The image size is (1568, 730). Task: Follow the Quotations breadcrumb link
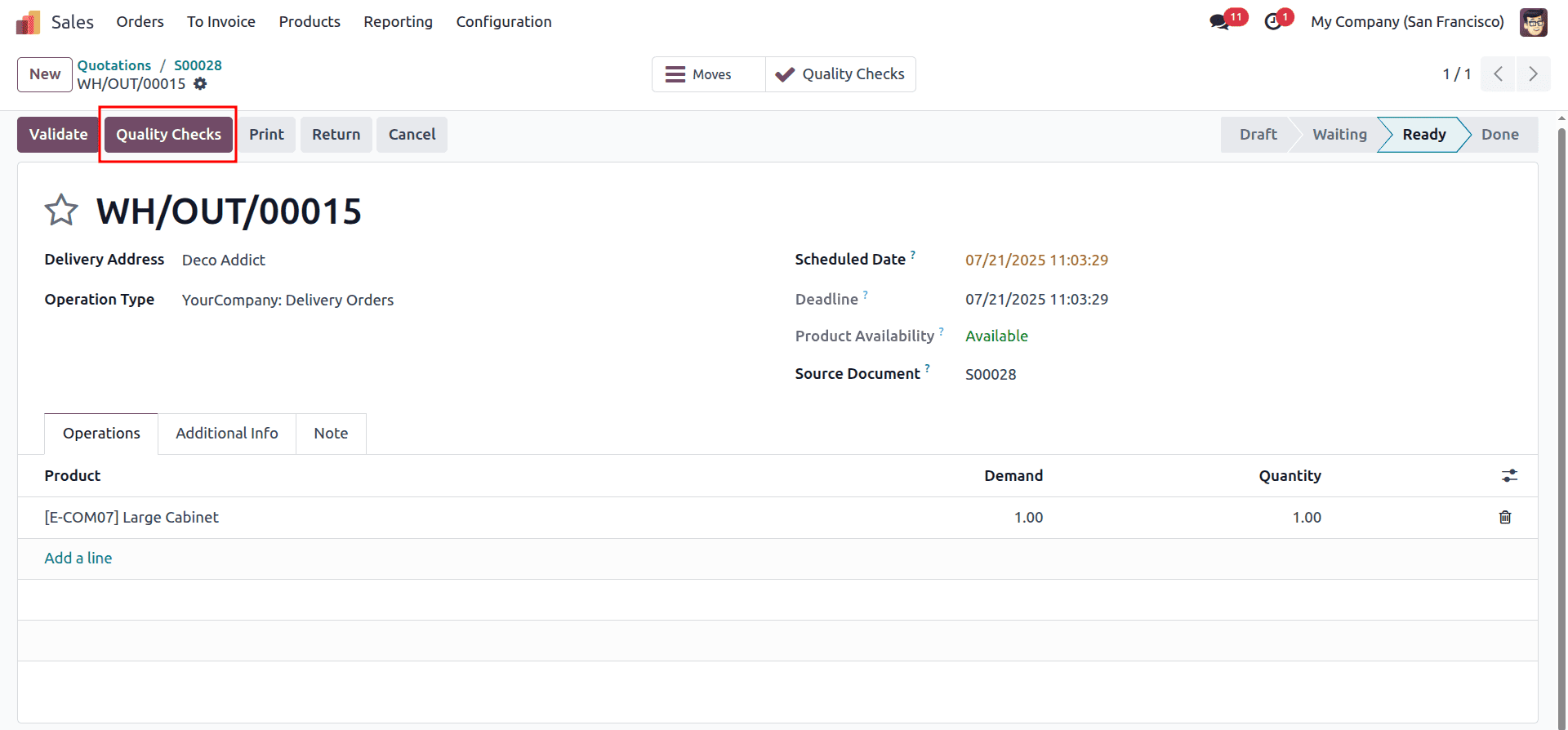114,65
